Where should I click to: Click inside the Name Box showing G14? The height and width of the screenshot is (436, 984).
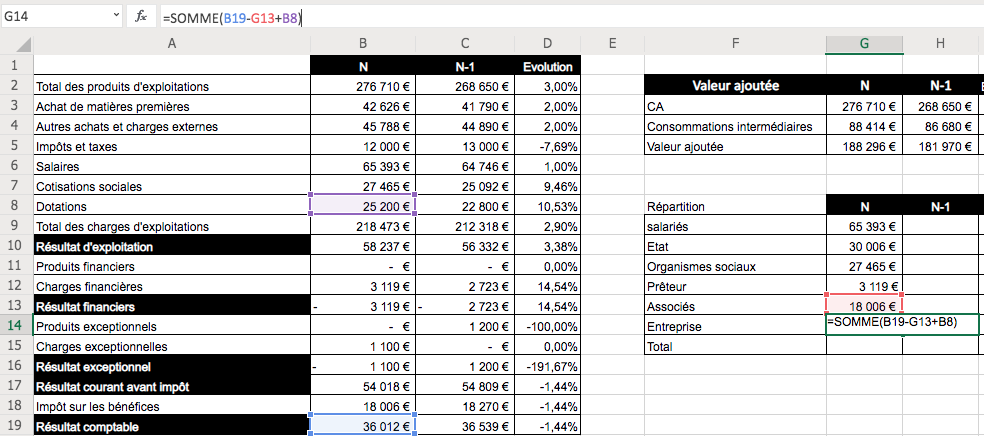click(55, 18)
